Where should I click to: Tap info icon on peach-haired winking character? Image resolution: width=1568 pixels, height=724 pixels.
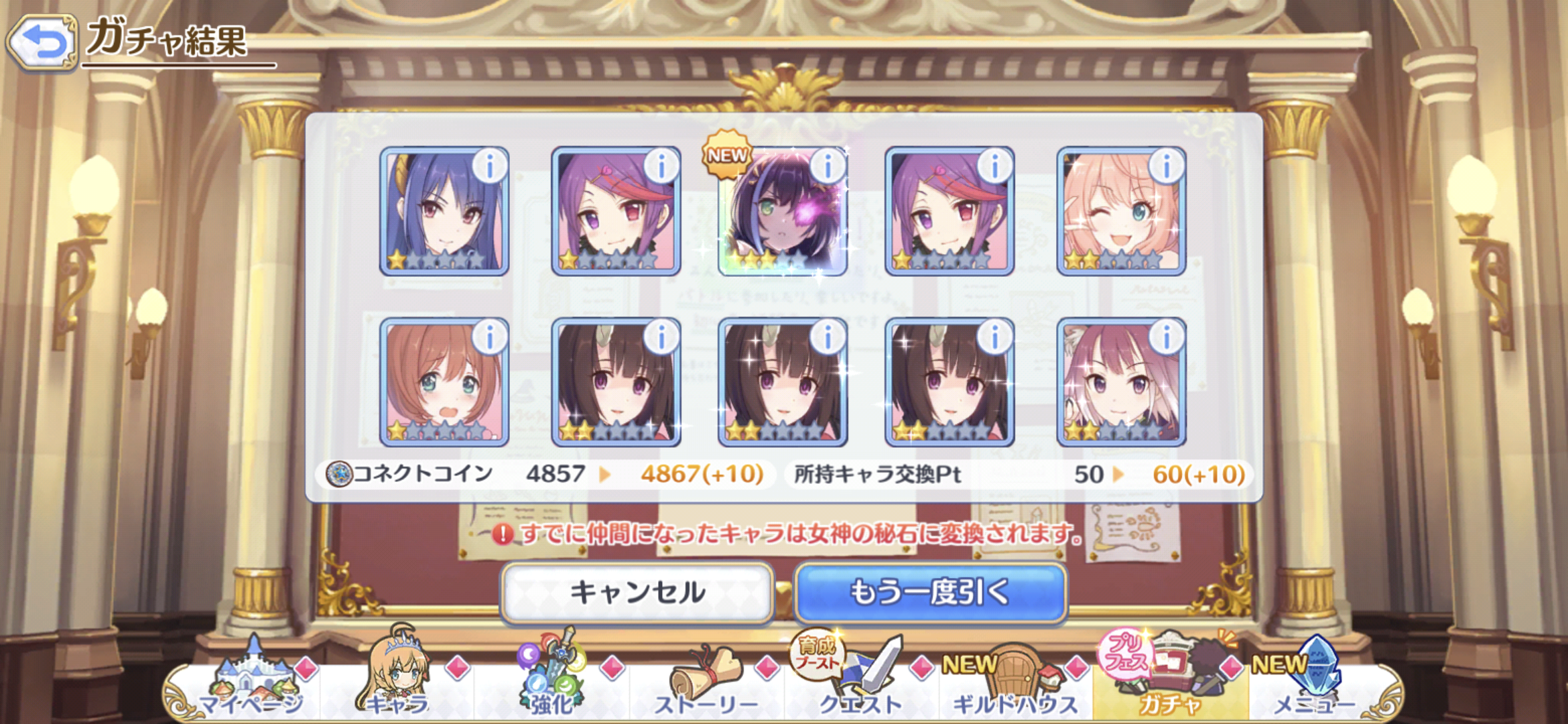pyautogui.click(x=1167, y=166)
